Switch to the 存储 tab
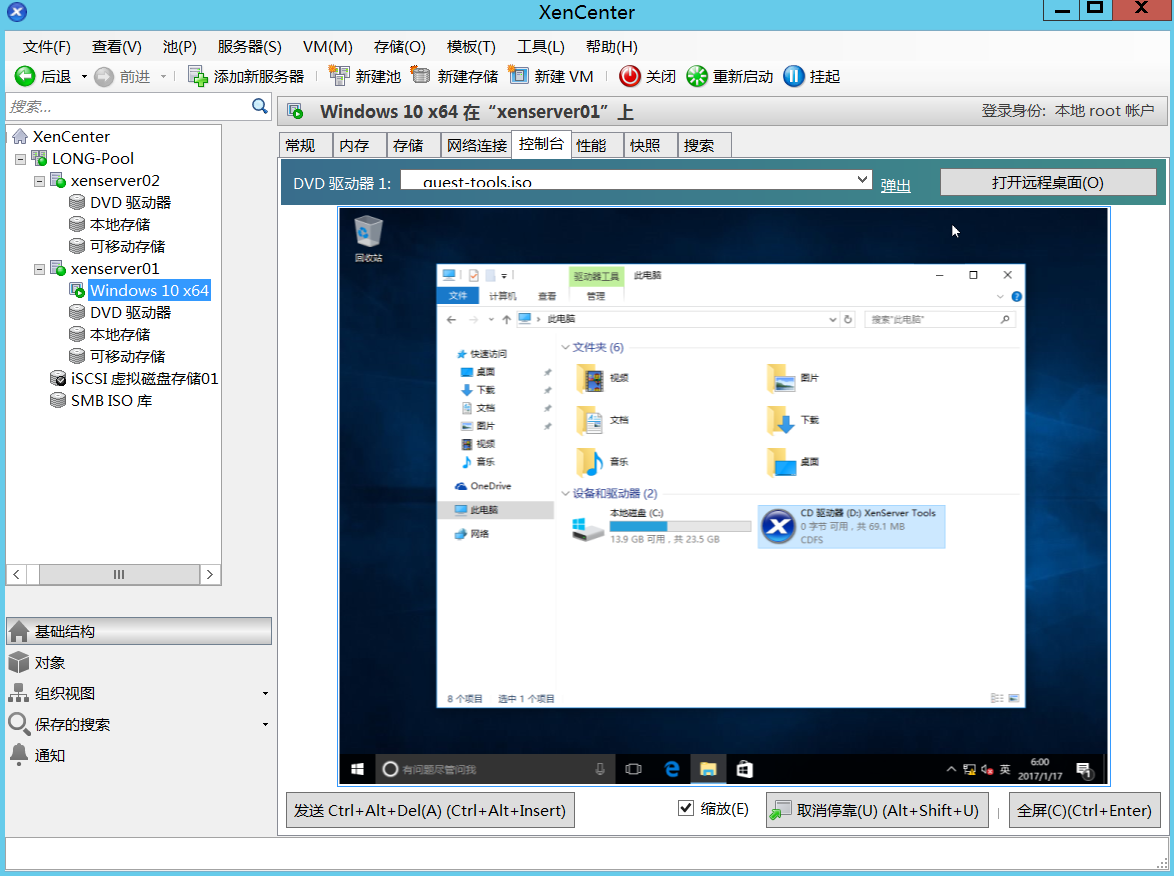This screenshot has width=1174, height=876. point(413,145)
